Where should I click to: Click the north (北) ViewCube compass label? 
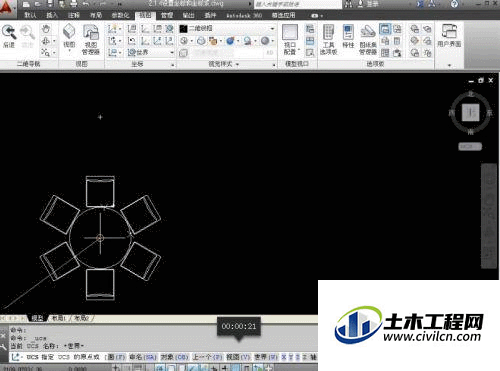(470, 94)
